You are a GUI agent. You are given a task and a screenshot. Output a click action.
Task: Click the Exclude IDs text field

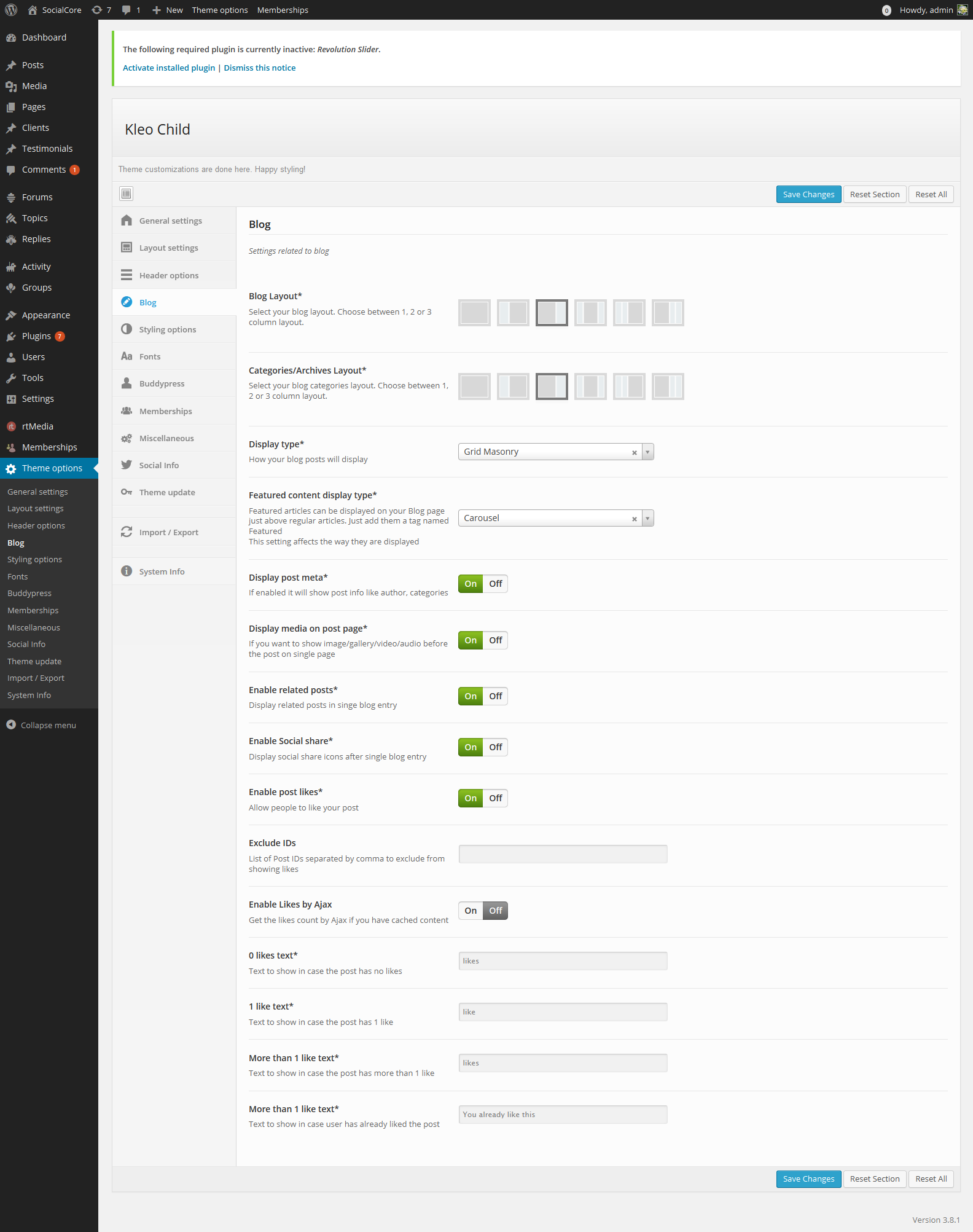coord(563,854)
